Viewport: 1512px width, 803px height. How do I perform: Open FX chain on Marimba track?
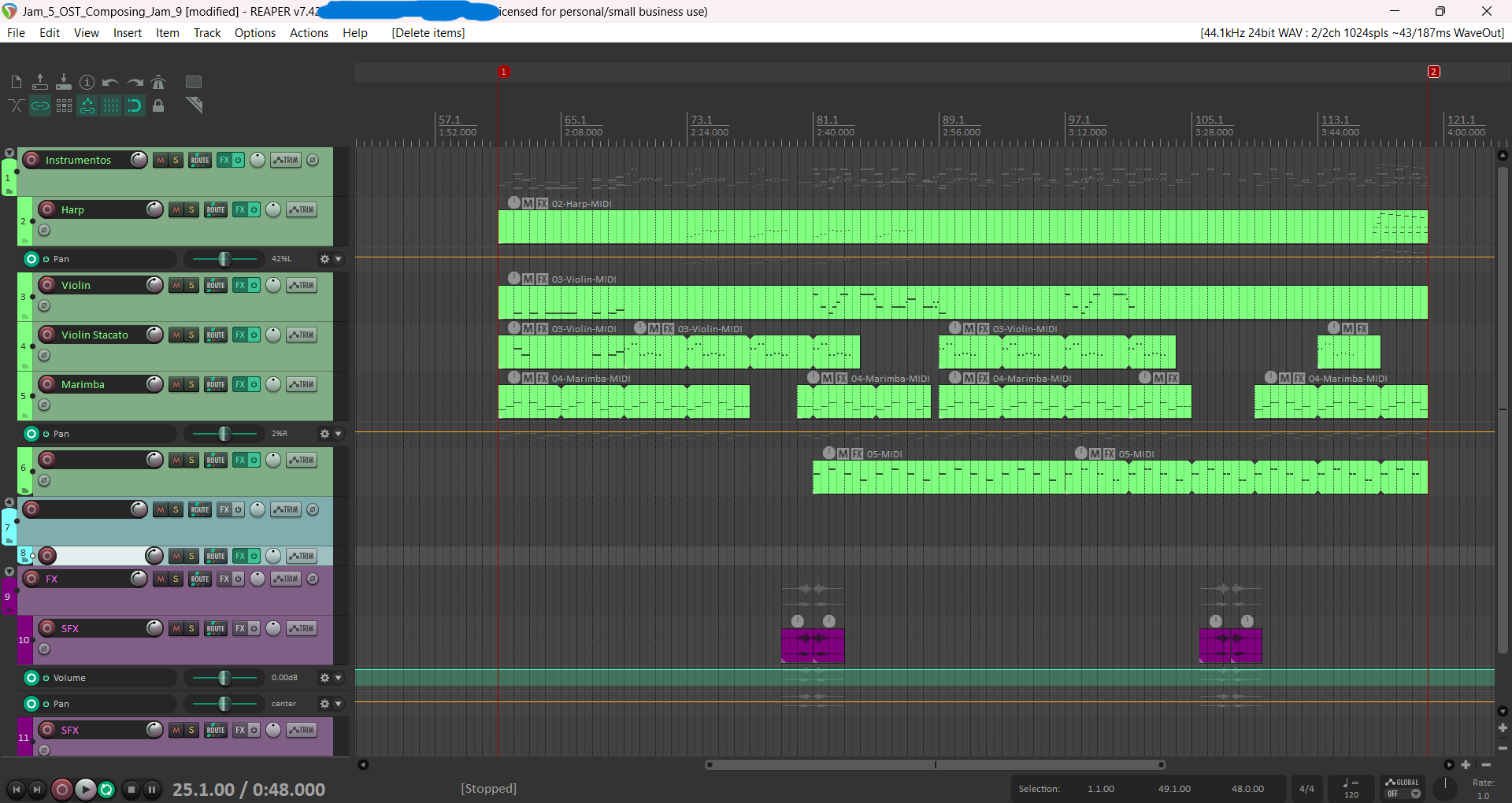click(x=240, y=384)
